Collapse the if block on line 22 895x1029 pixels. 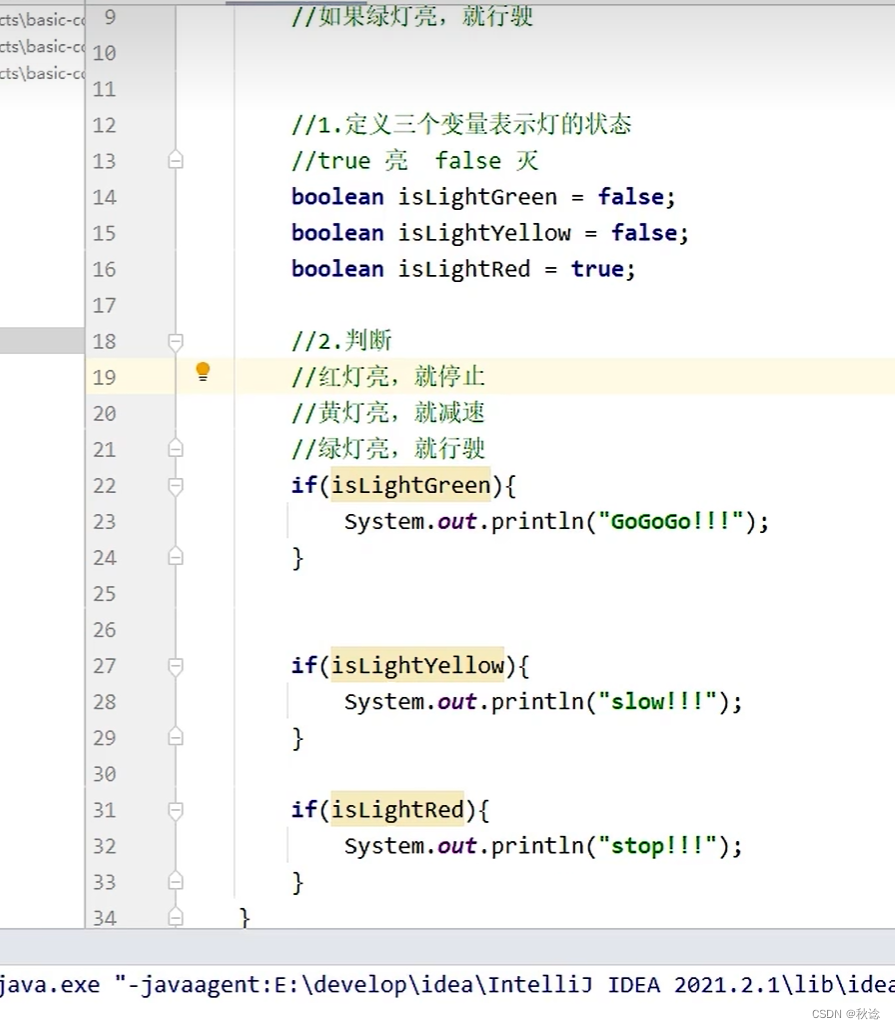pos(176,486)
